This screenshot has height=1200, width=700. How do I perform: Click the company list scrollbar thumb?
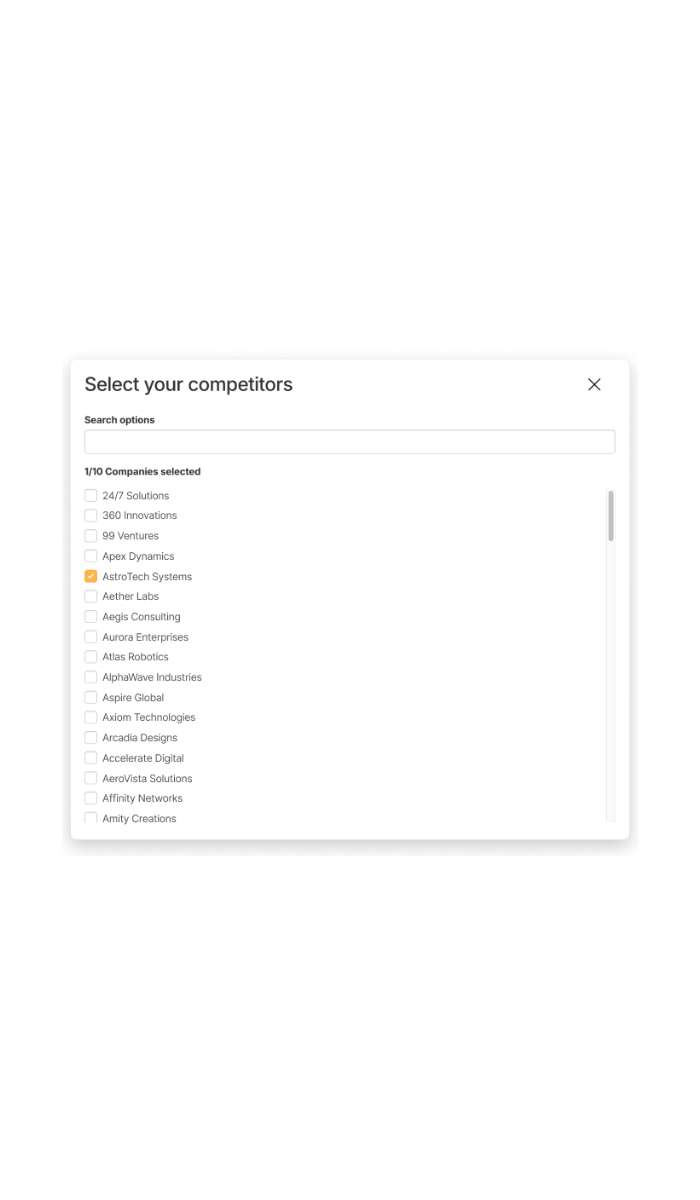pos(611,516)
